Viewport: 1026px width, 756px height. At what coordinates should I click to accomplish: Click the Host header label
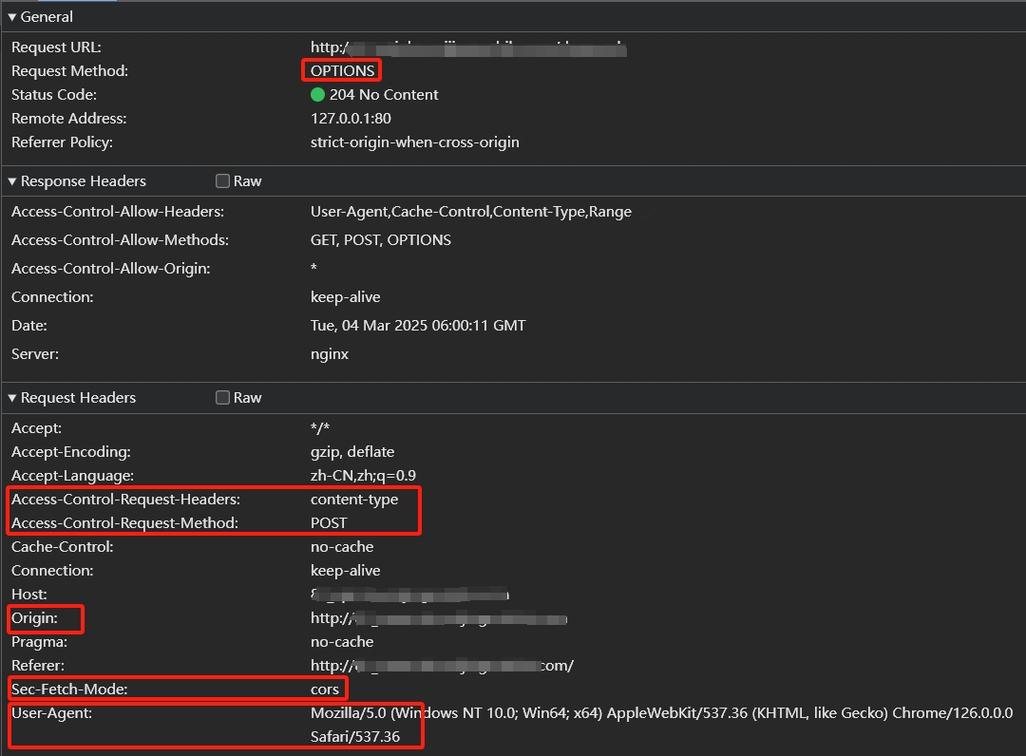(x=29, y=594)
